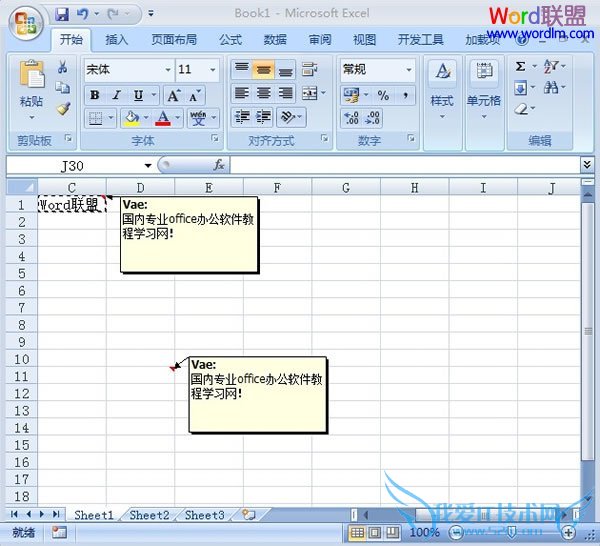The height and width of the screenshot is (546, 600).
Task: Toggle italic formatting
Action: (116, 95)
